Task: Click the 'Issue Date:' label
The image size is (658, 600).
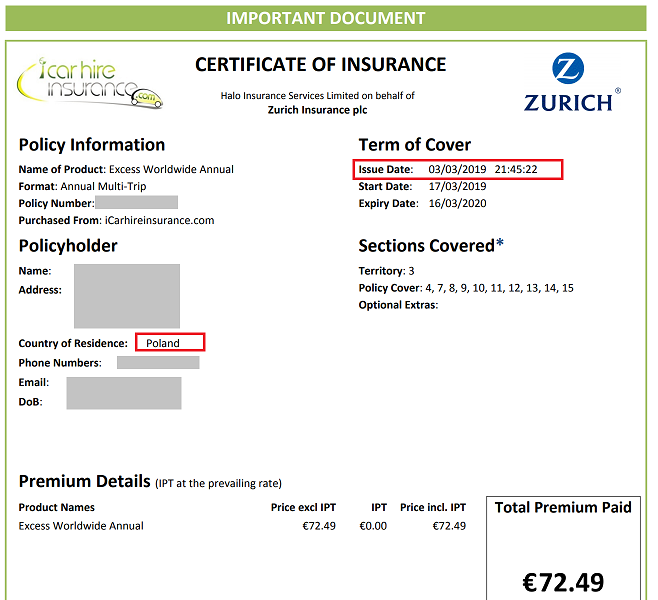Action: click(386, 169)
